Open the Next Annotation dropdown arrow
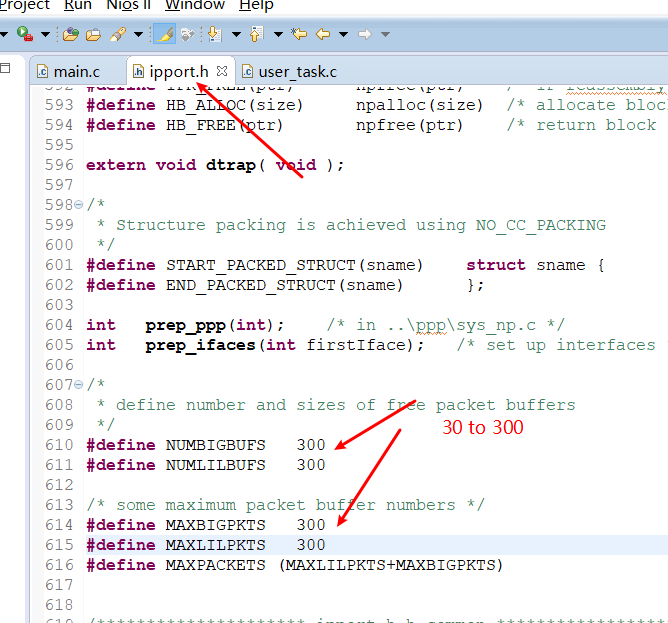The image size is (668, 623). pyautogui.click(x=236, y=34)
